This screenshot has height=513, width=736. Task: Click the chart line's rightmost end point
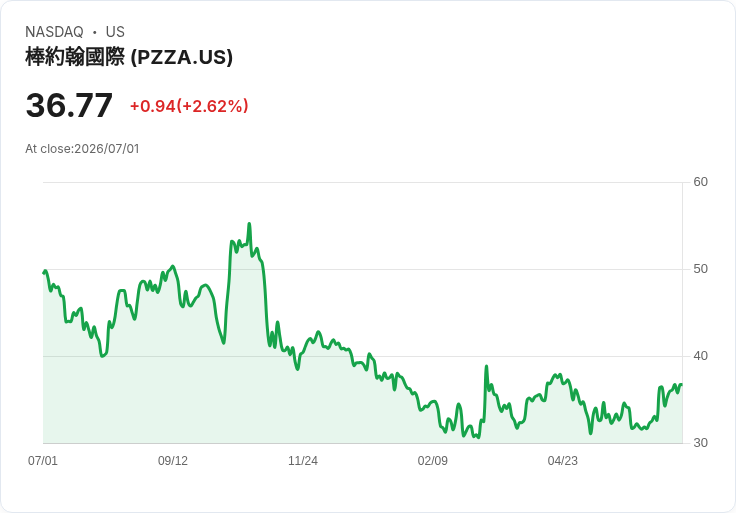coord(682,384)
